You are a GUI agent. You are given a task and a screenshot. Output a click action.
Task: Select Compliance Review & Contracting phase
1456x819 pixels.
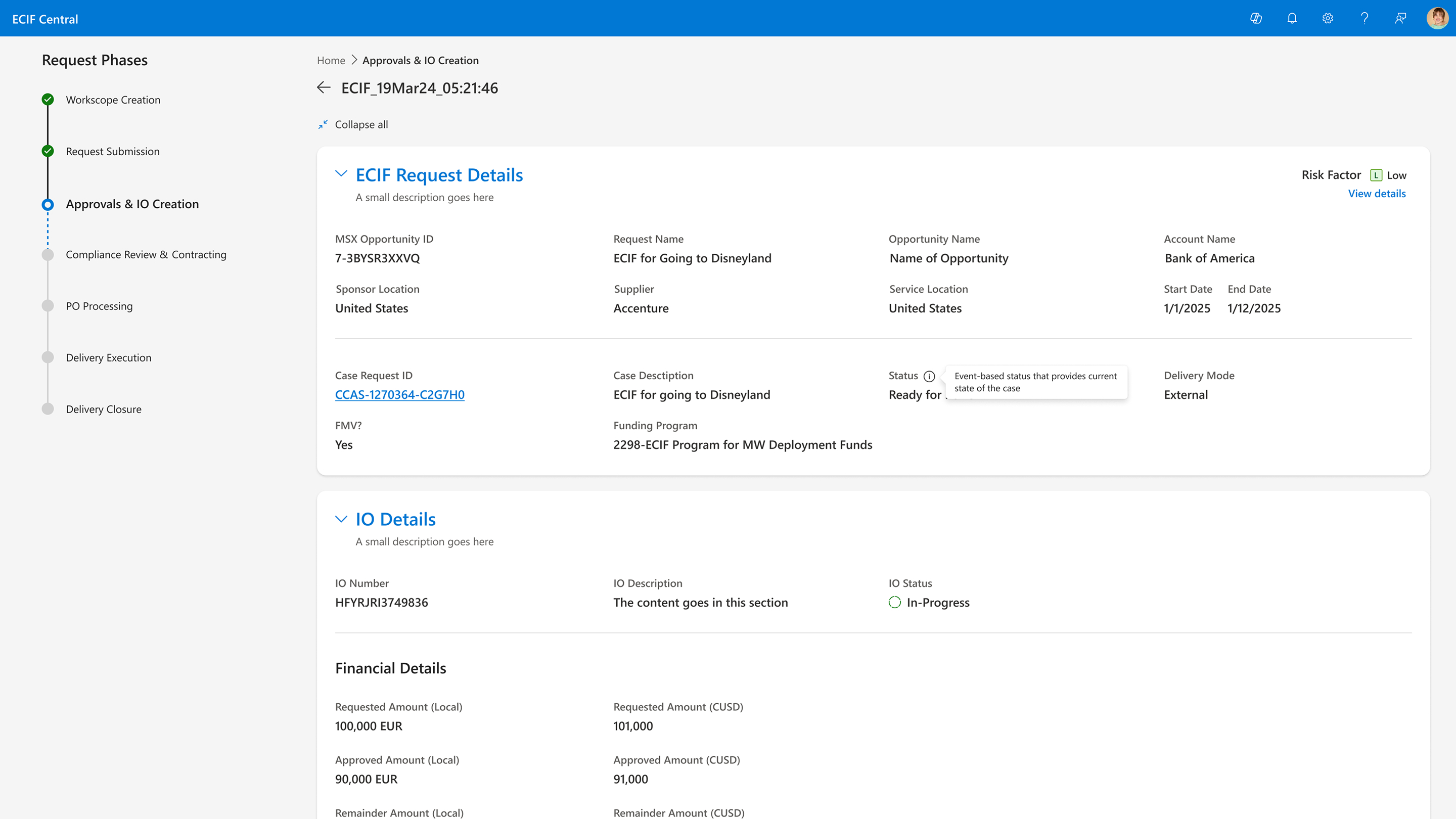pos(146,254)
